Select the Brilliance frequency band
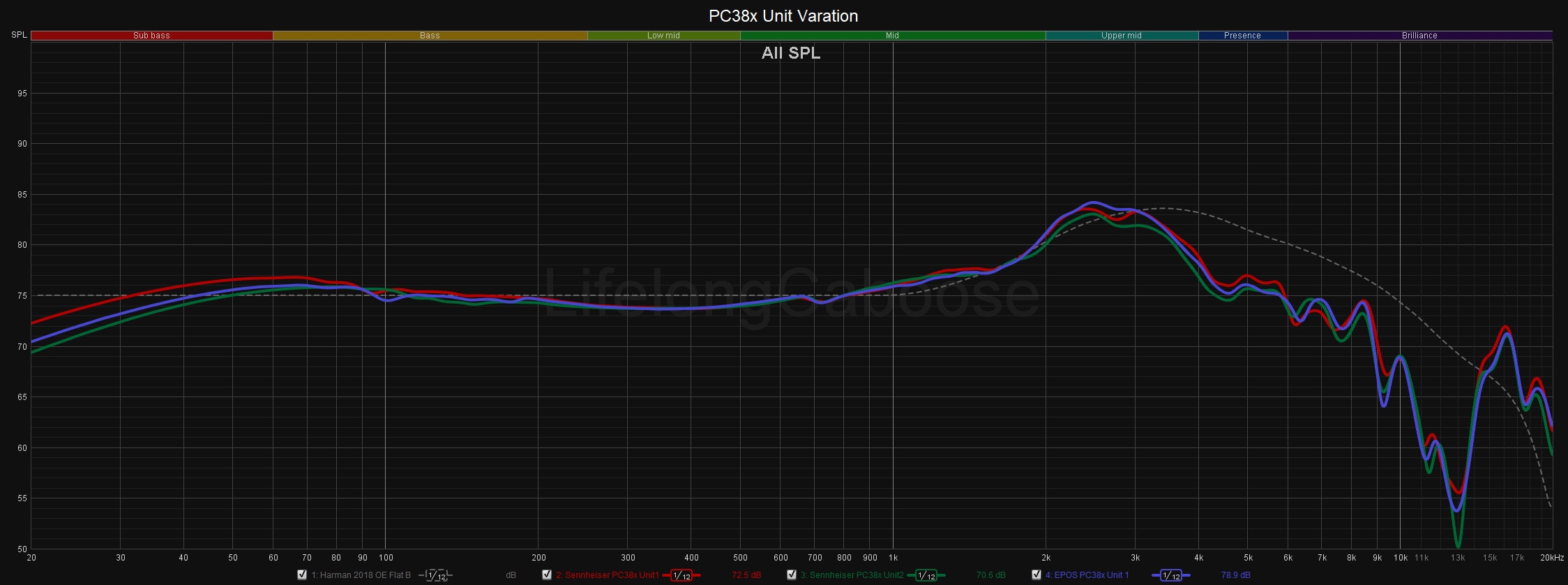The height and width of the screenshot is (585, 1568). point(1419,36)
